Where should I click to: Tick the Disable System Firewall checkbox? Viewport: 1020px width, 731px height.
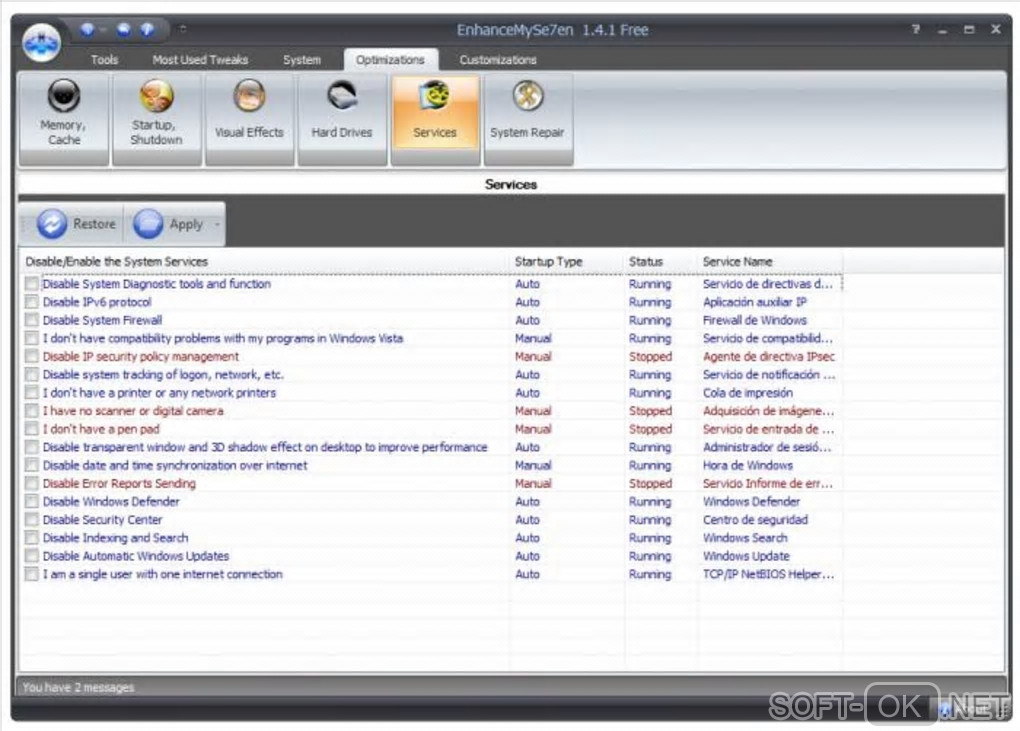click(x=31, y=320)
